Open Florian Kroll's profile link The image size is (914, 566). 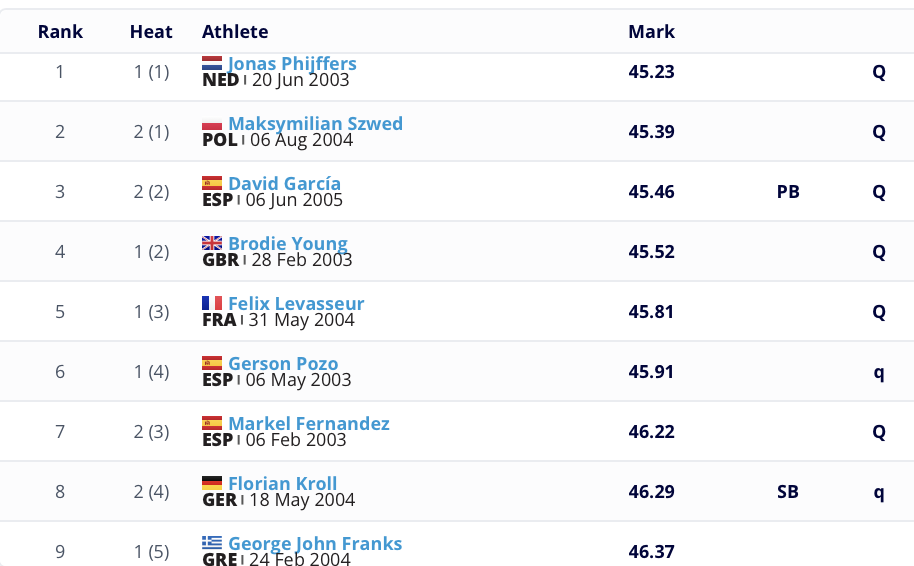pyautogui.click(x=282, y=484)
